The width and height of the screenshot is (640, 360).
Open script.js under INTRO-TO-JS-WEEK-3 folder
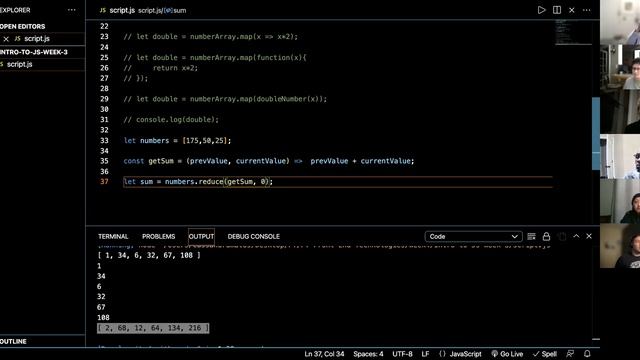point(19,64)
